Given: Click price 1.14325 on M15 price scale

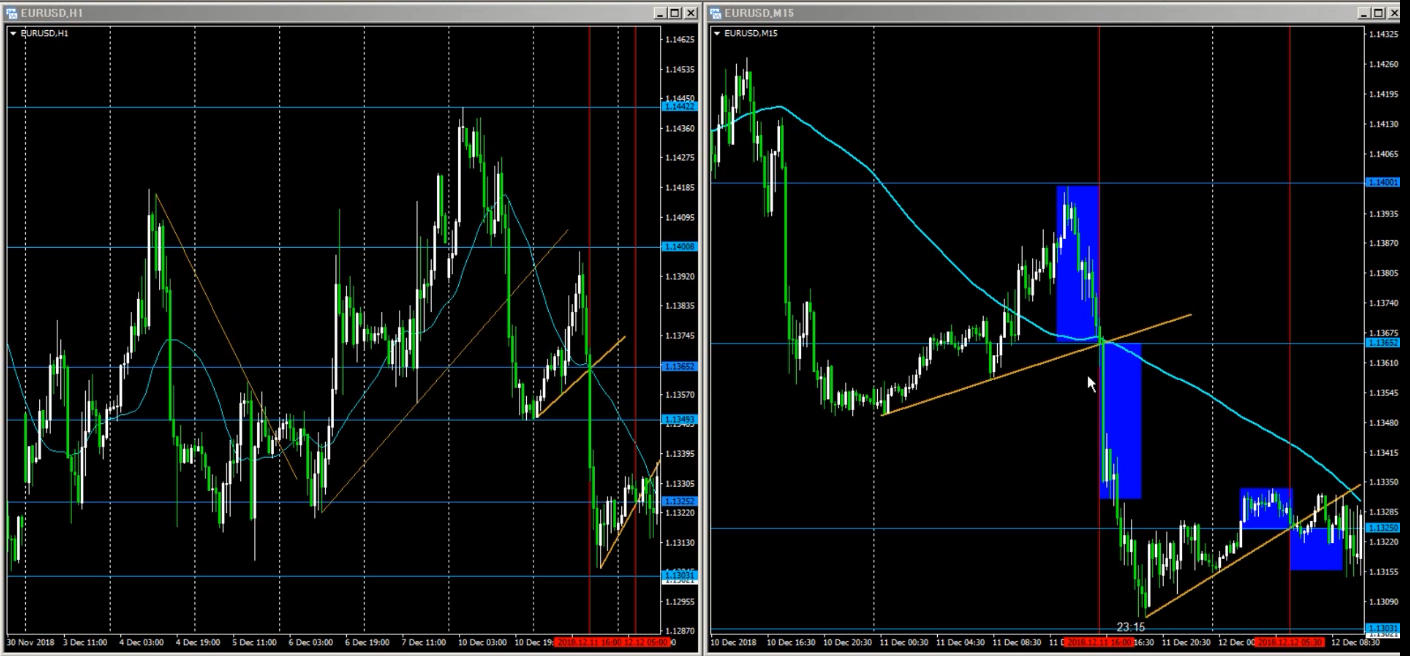Looking at the screenshot, I should 1383,35.
